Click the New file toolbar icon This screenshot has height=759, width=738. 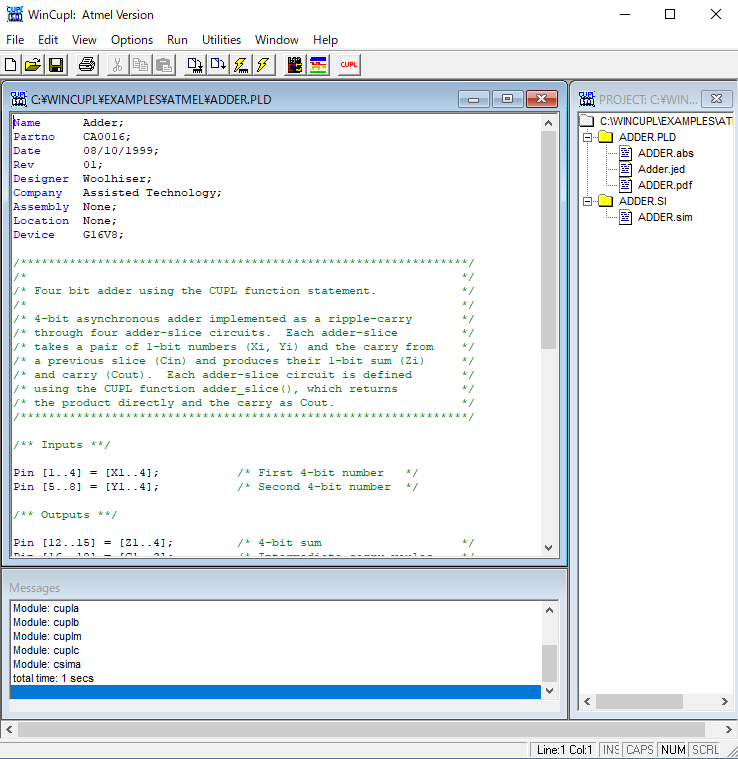11,65
